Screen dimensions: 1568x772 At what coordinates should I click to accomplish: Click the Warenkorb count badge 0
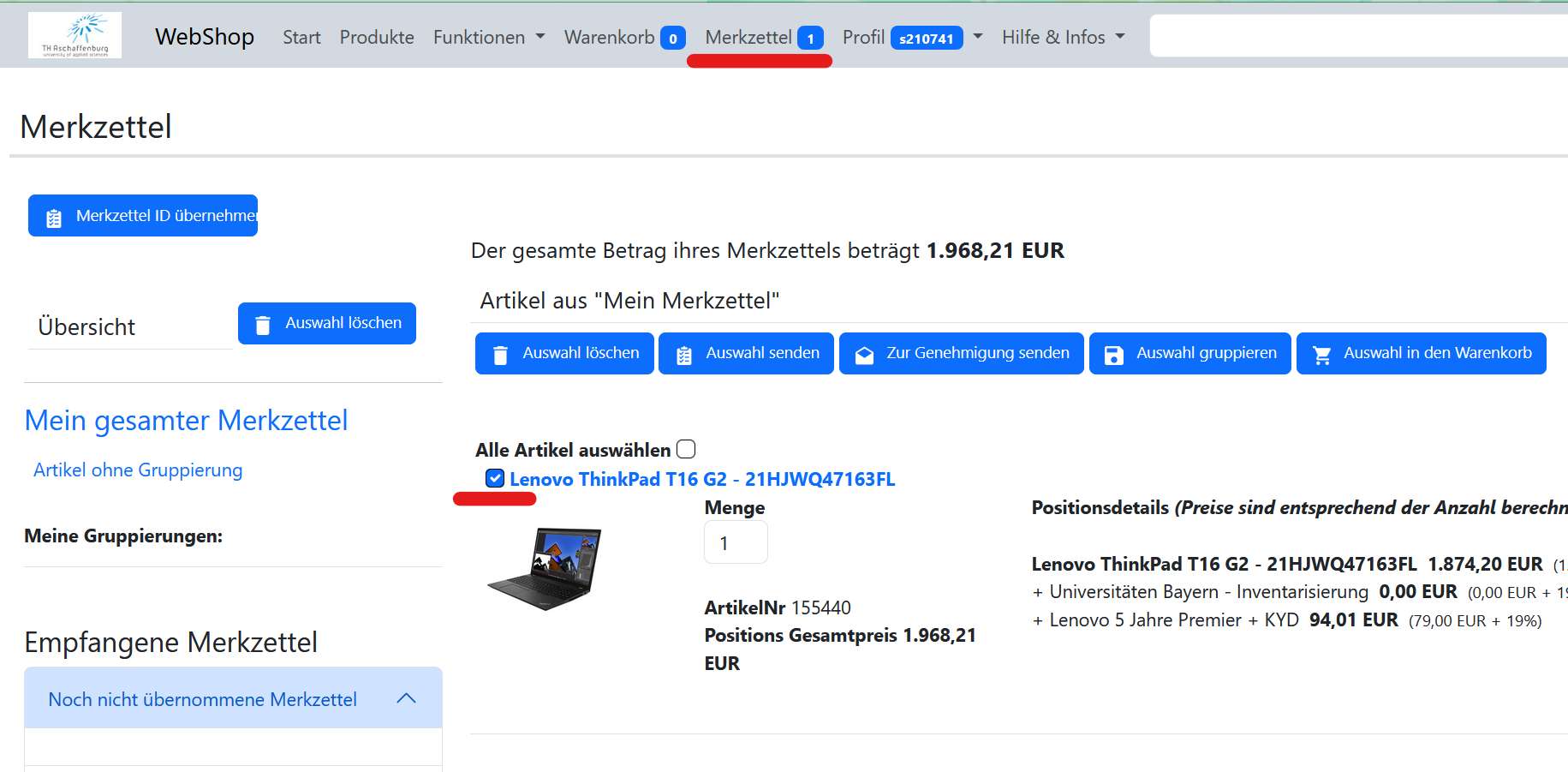673,39
